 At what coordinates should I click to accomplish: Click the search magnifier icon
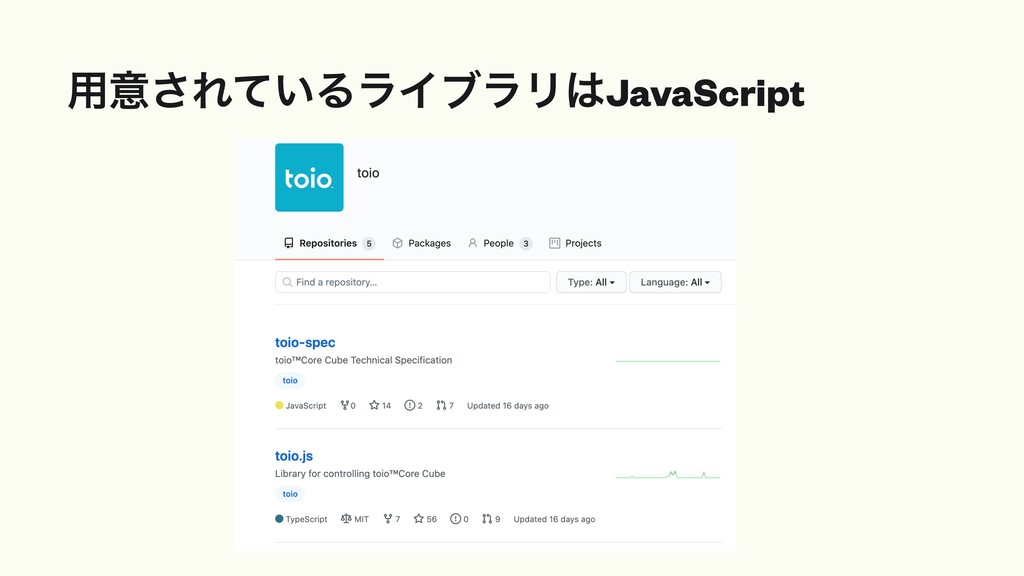[287, 282]
